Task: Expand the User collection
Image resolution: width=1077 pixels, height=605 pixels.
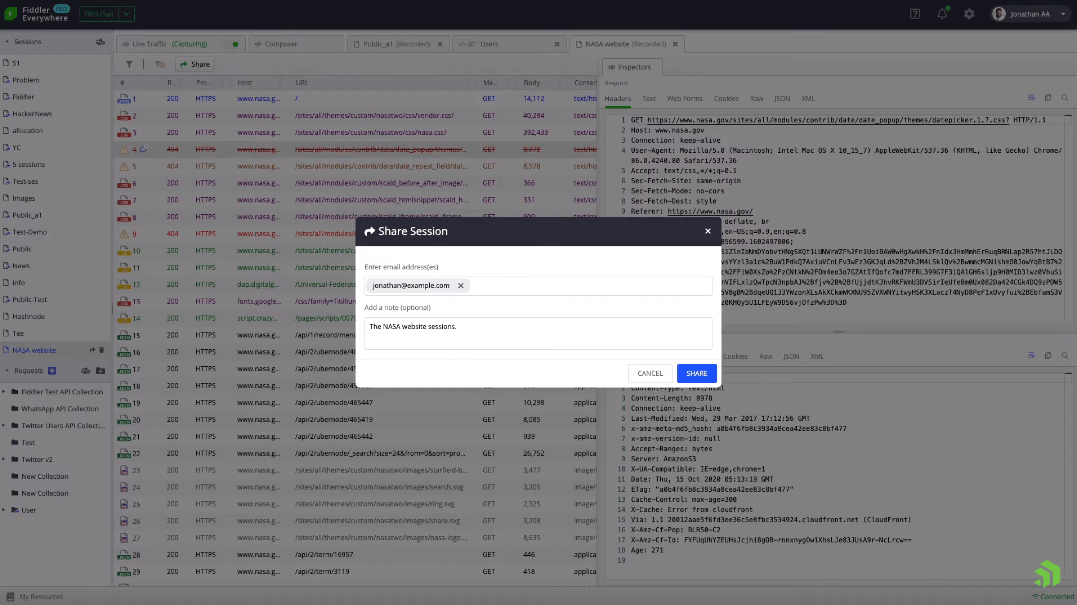Action: 4,510
